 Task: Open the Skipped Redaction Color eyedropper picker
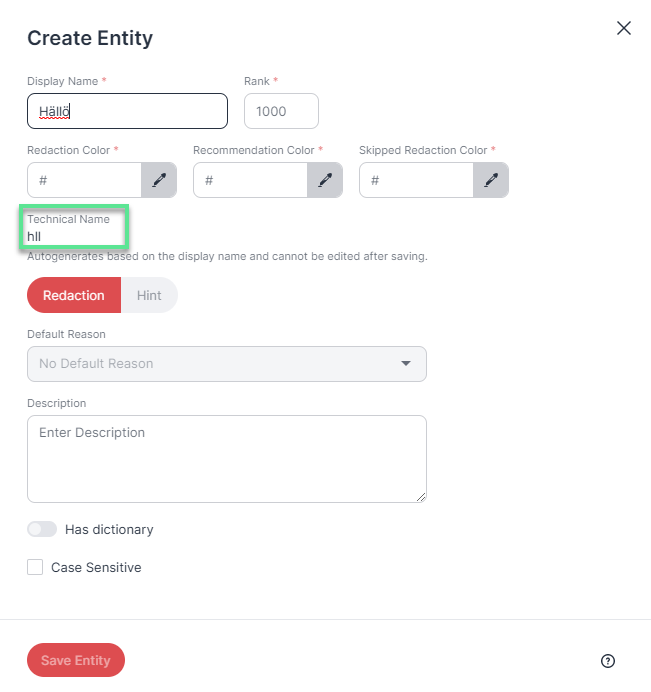pos(491,180)
